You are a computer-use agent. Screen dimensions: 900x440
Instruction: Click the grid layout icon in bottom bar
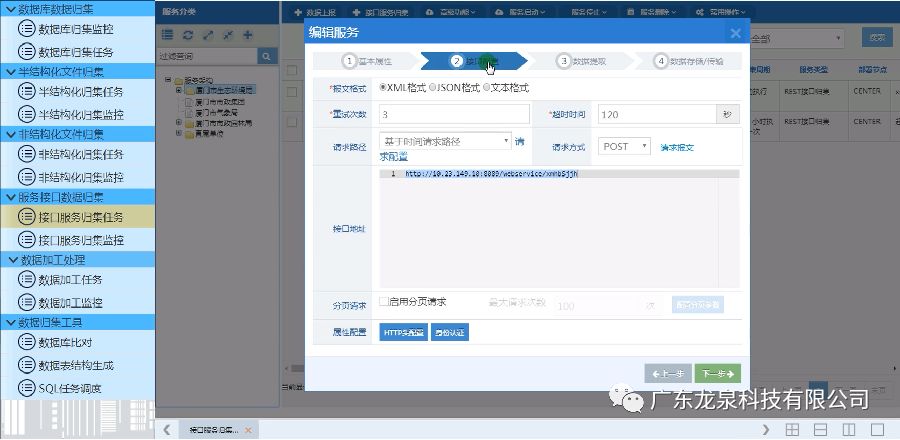pos(790,429)
